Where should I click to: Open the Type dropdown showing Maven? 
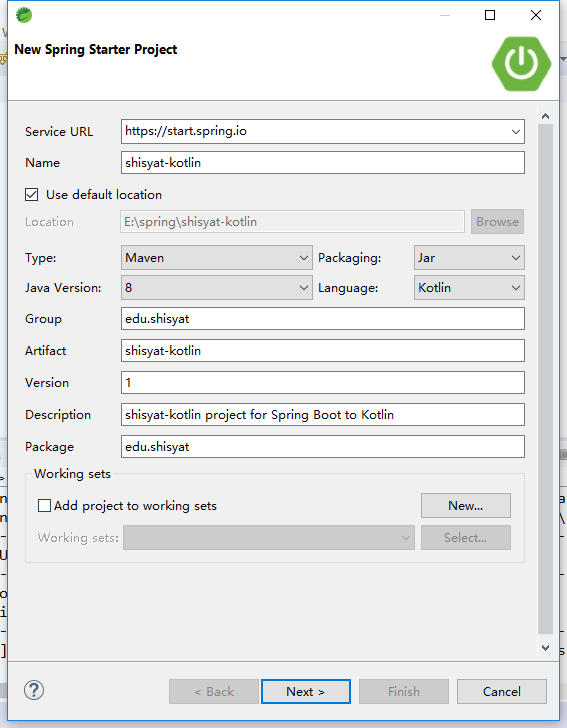216,258
